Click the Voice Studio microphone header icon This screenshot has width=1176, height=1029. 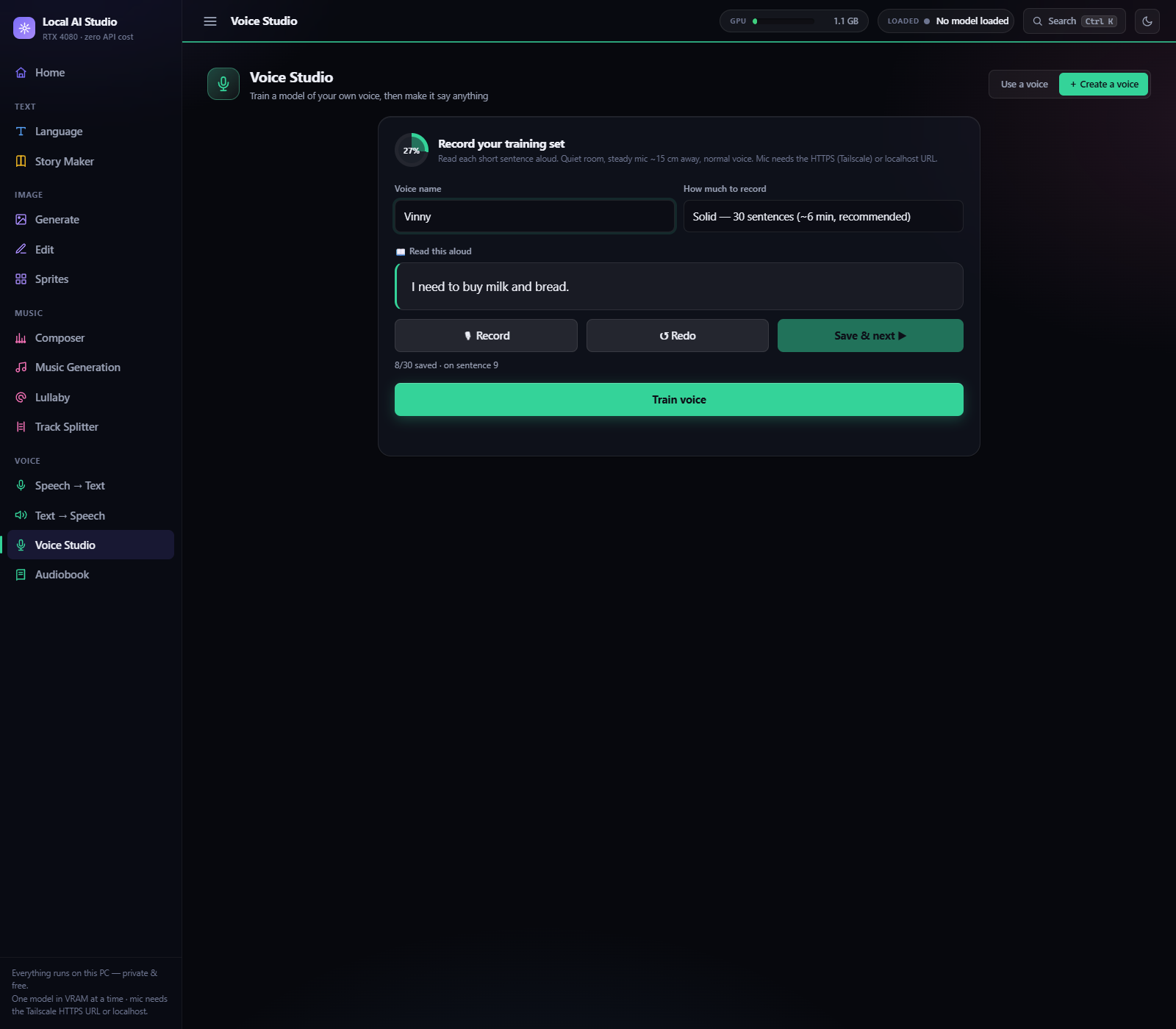click(x=223, y=84)
